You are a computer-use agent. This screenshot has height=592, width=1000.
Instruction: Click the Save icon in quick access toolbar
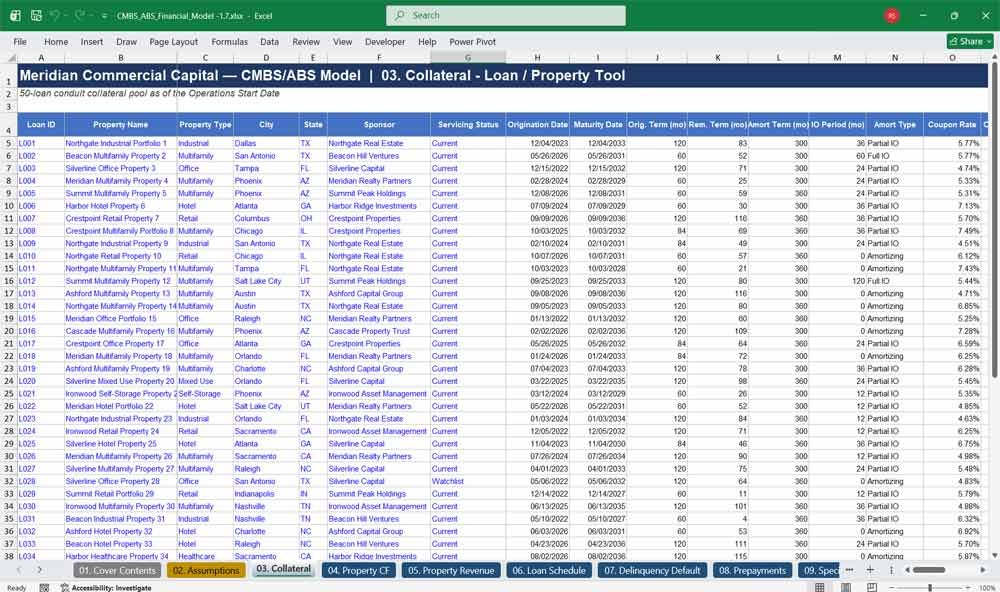coord(36,15)
